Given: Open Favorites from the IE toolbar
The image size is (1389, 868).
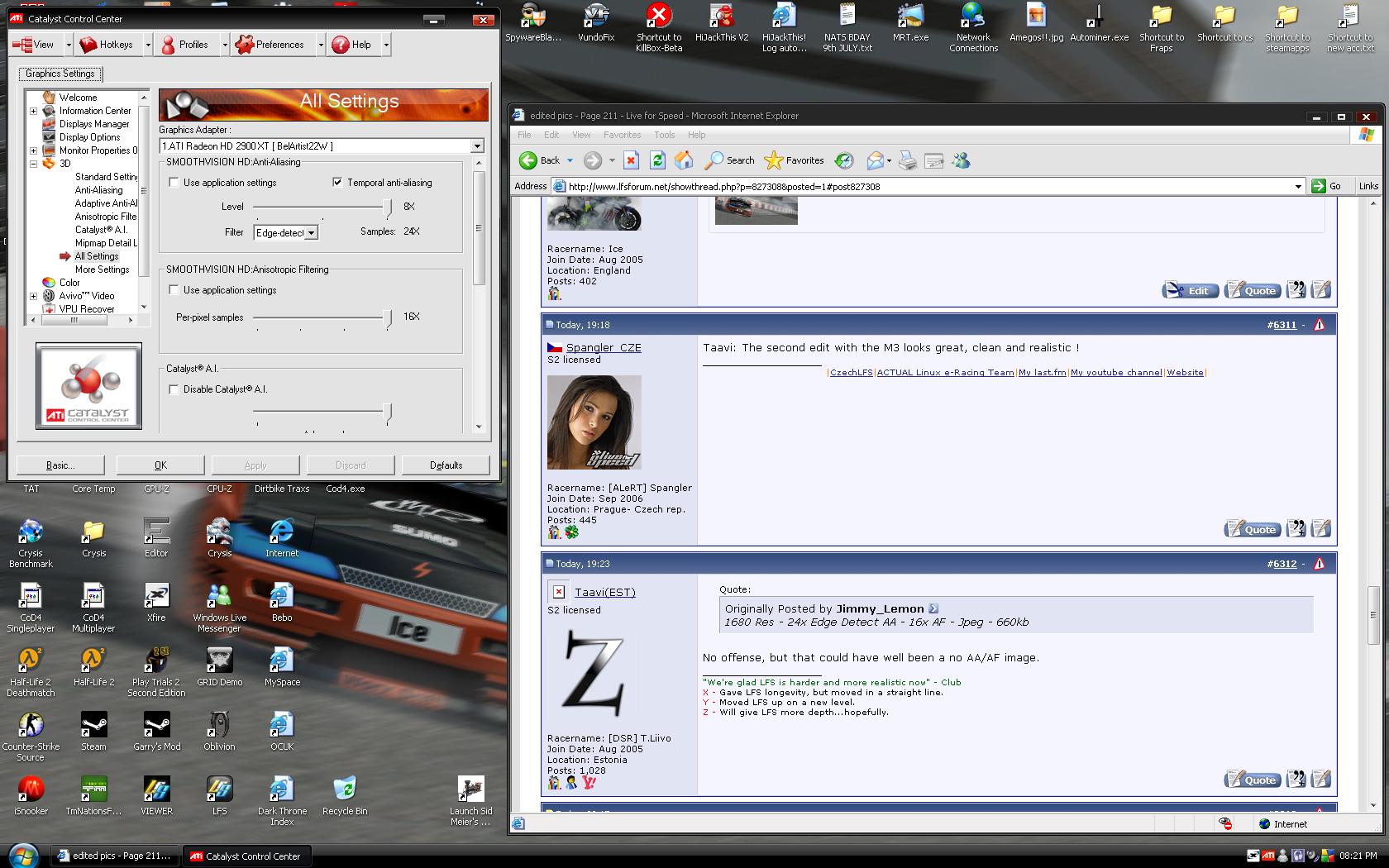Looking at the screenshot, I should [795, 160].
